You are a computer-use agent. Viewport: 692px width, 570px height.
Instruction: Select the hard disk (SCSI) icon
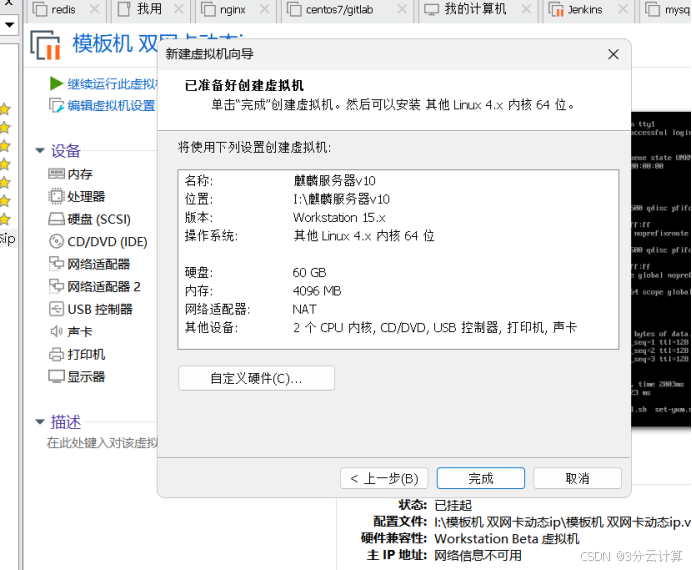56,219
